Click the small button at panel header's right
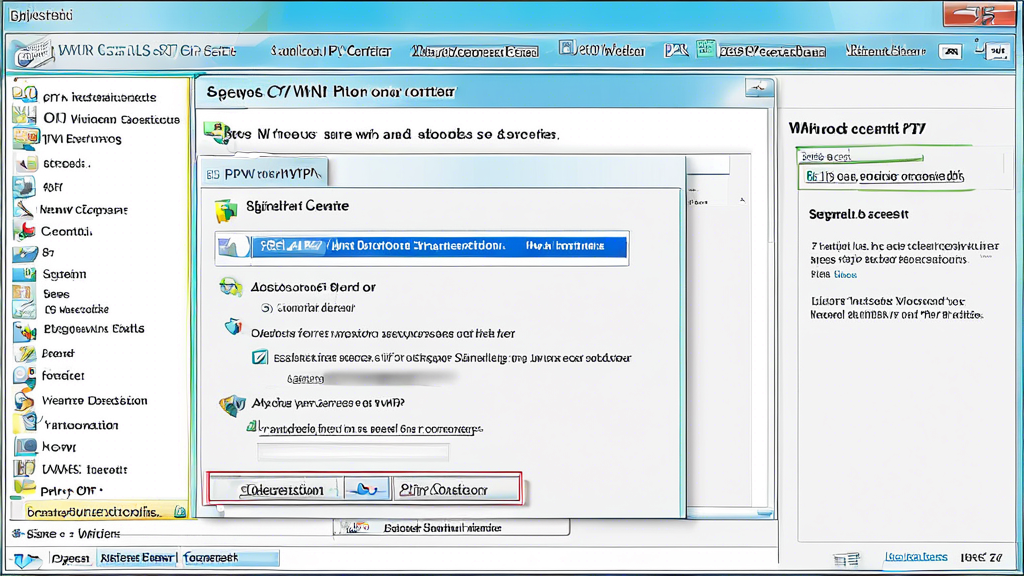Screen dimensions: 1024x576 [759, 89]
